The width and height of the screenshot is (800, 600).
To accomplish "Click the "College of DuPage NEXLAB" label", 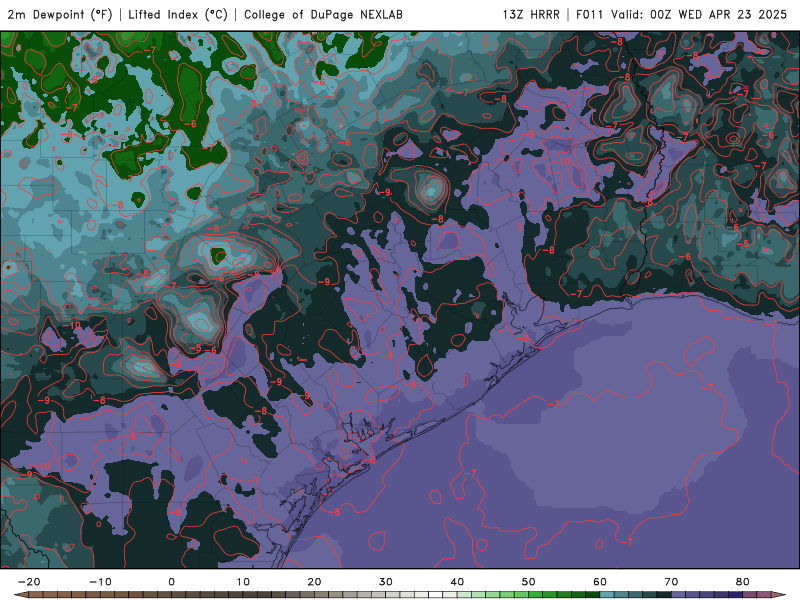I will pyautogui.click(x=323, y=14).
